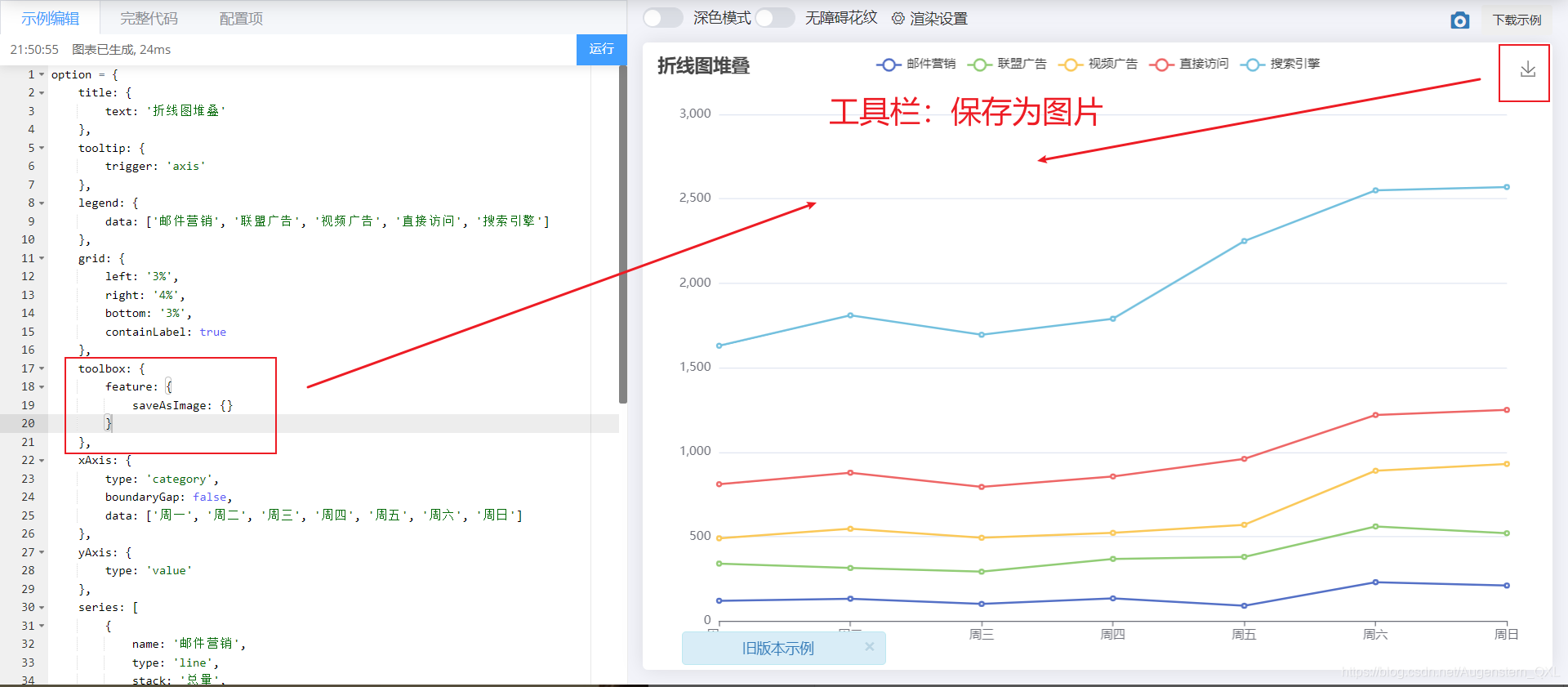Click line 28 type: 'value'
1568x687 pixels.
pyautogui.click(x=149, y=570)
